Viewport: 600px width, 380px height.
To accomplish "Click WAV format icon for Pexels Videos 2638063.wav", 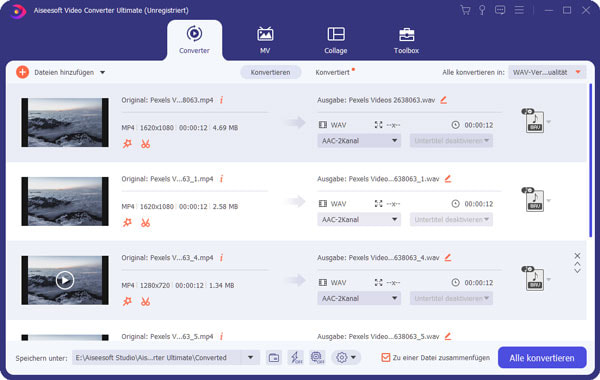I will pyautogui.click(x=534, y=122).
